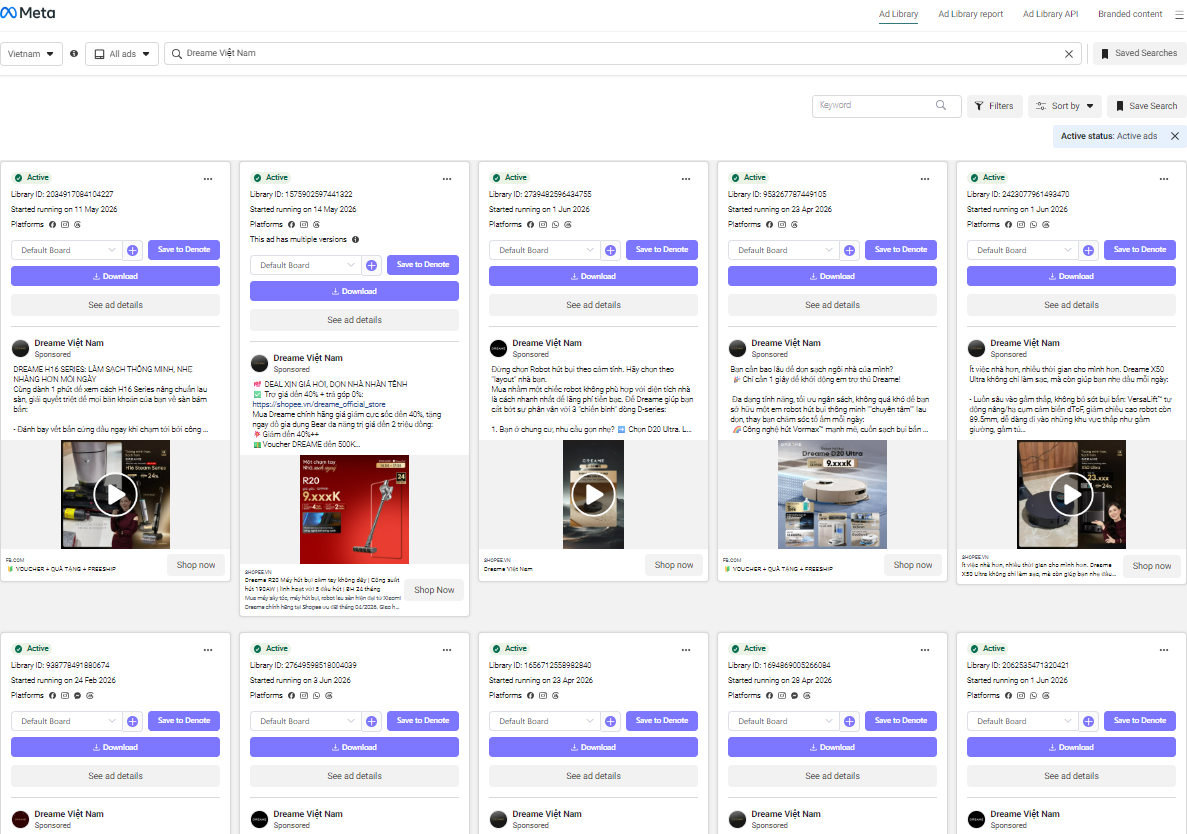Add board plus icon on ad 2739482596434755
Viewport: 1187px width, 834px height.
[x=611, y=251]
